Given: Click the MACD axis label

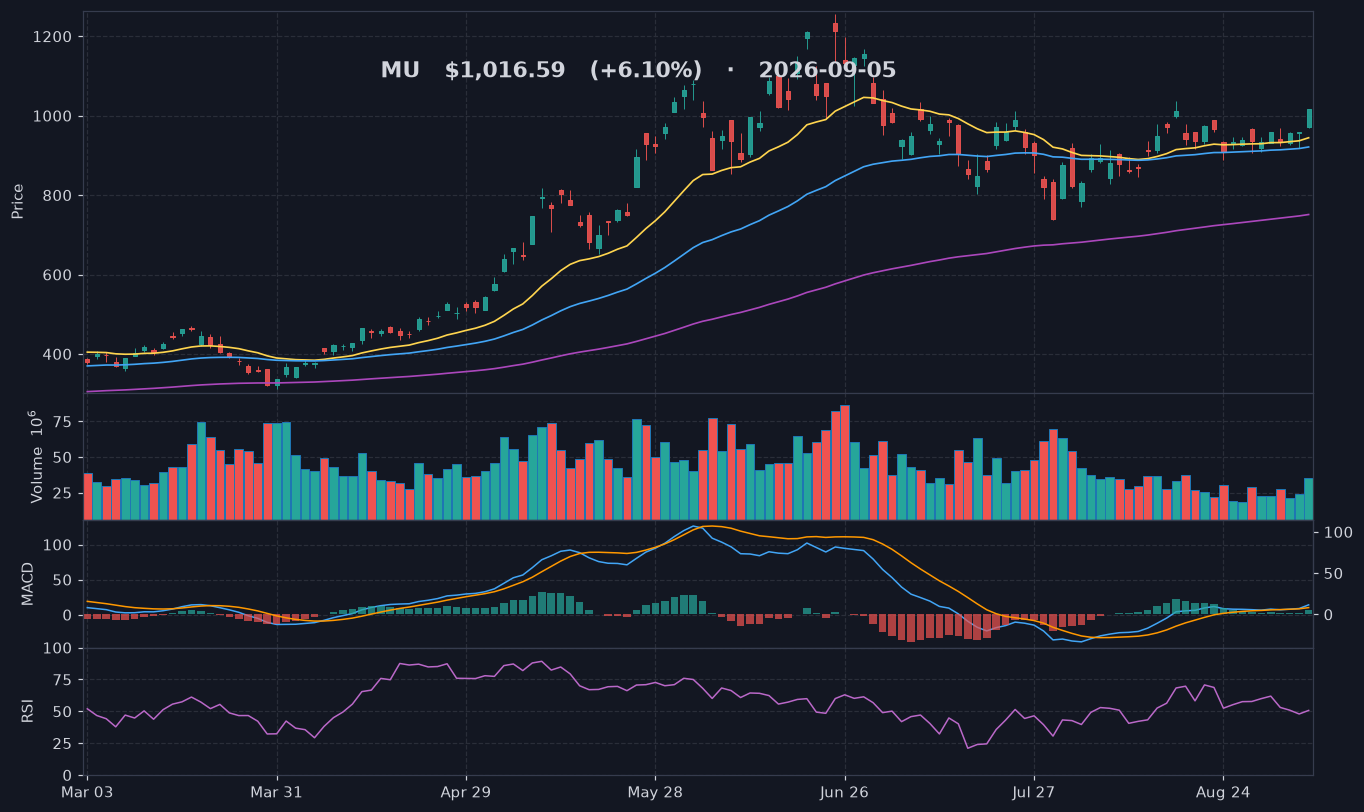Looking at the screenshot, I should 28,583.
